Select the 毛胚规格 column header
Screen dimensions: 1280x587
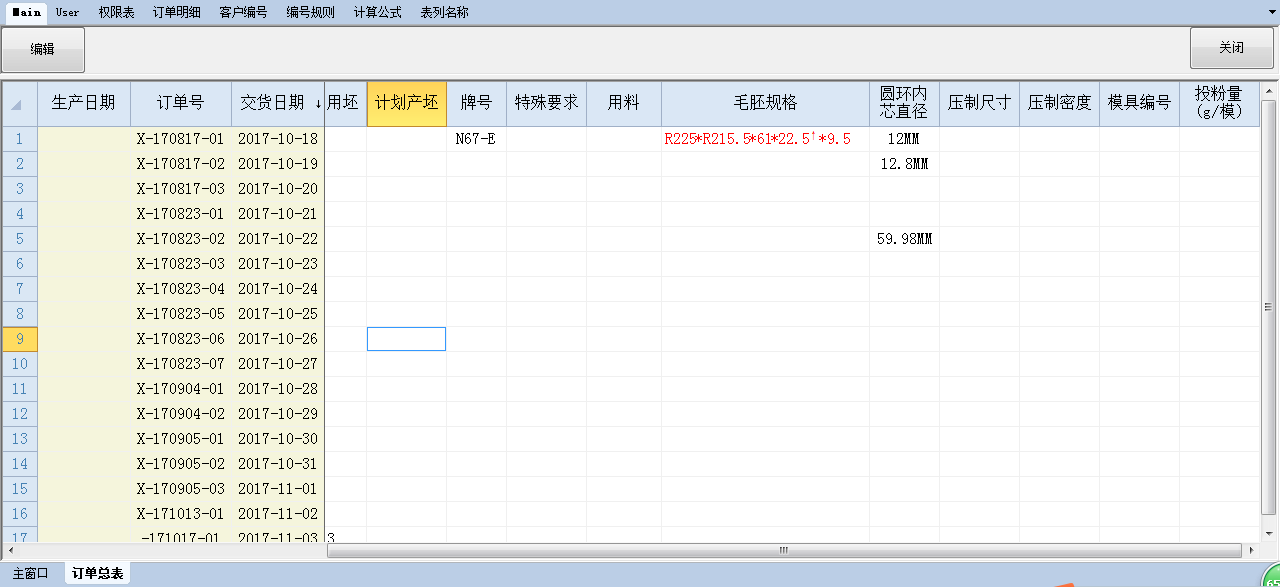pos(765,104)
